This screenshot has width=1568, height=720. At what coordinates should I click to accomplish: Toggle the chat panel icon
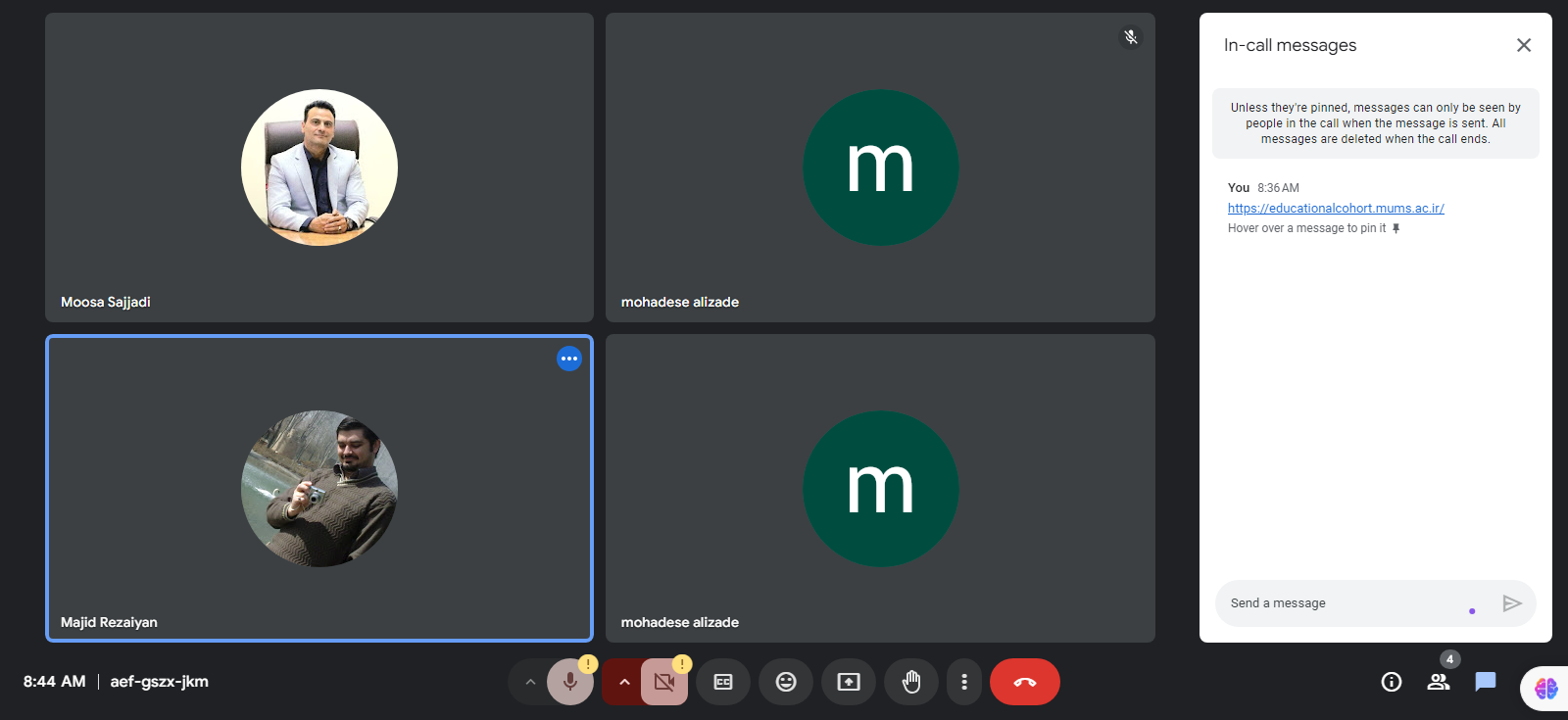click(1486, 682)
